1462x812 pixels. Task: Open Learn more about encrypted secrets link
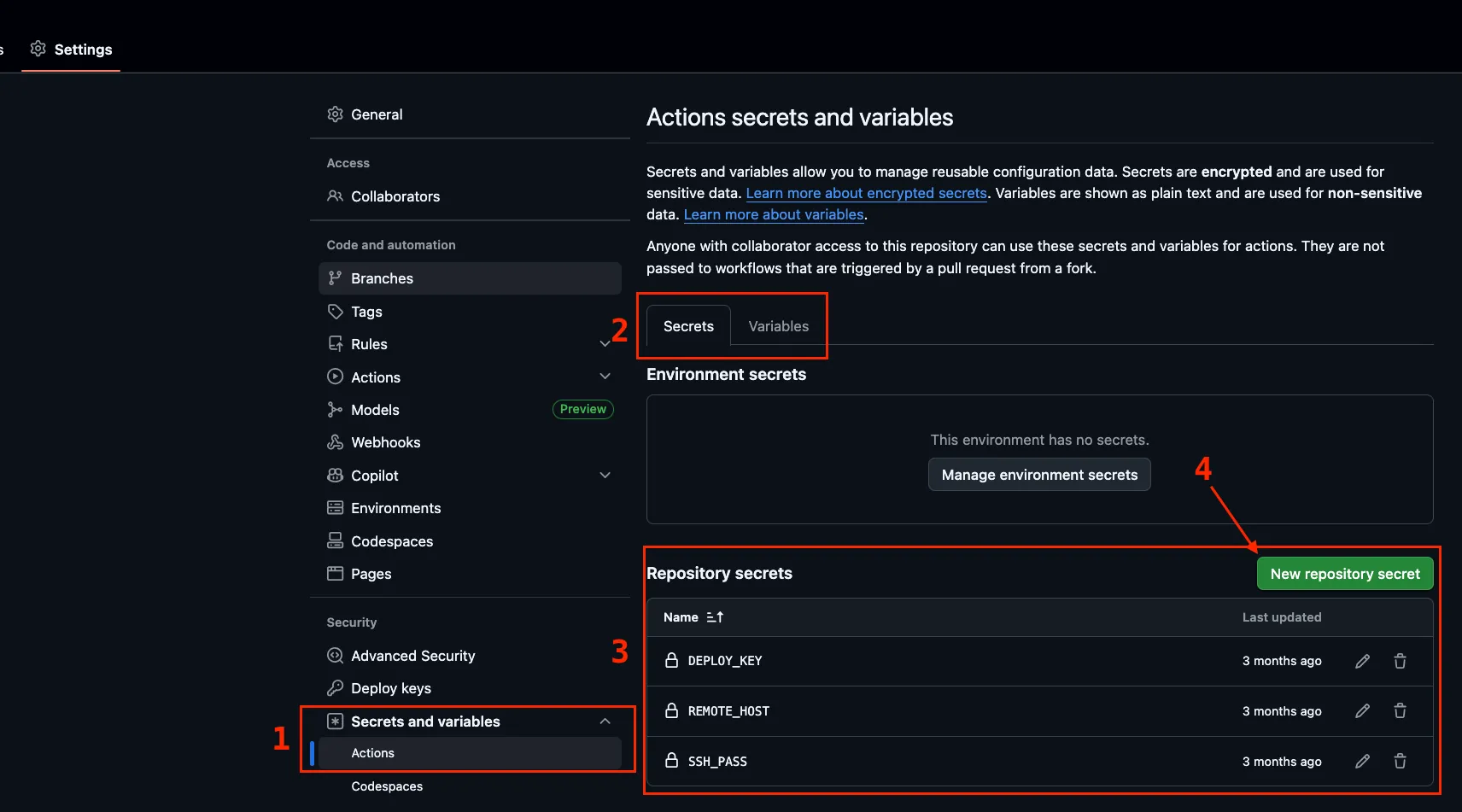[866, 193]
